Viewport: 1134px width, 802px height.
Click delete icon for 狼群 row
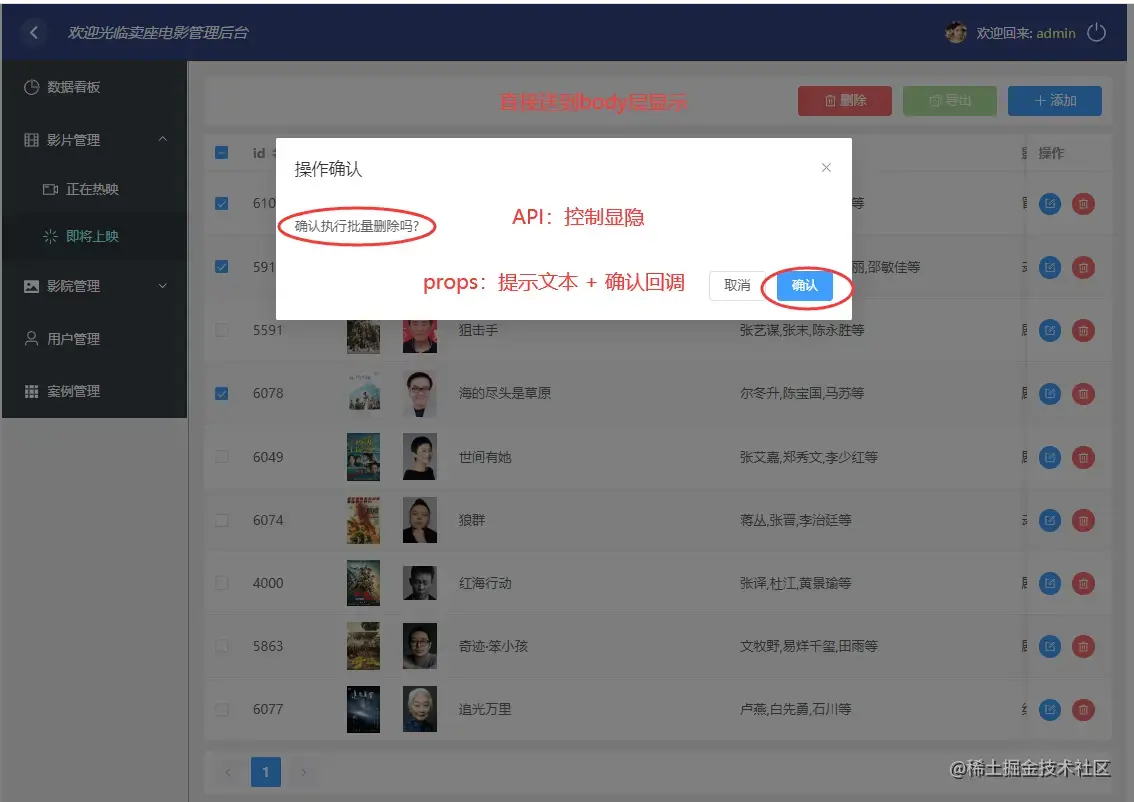click(x=1083, y=520)
